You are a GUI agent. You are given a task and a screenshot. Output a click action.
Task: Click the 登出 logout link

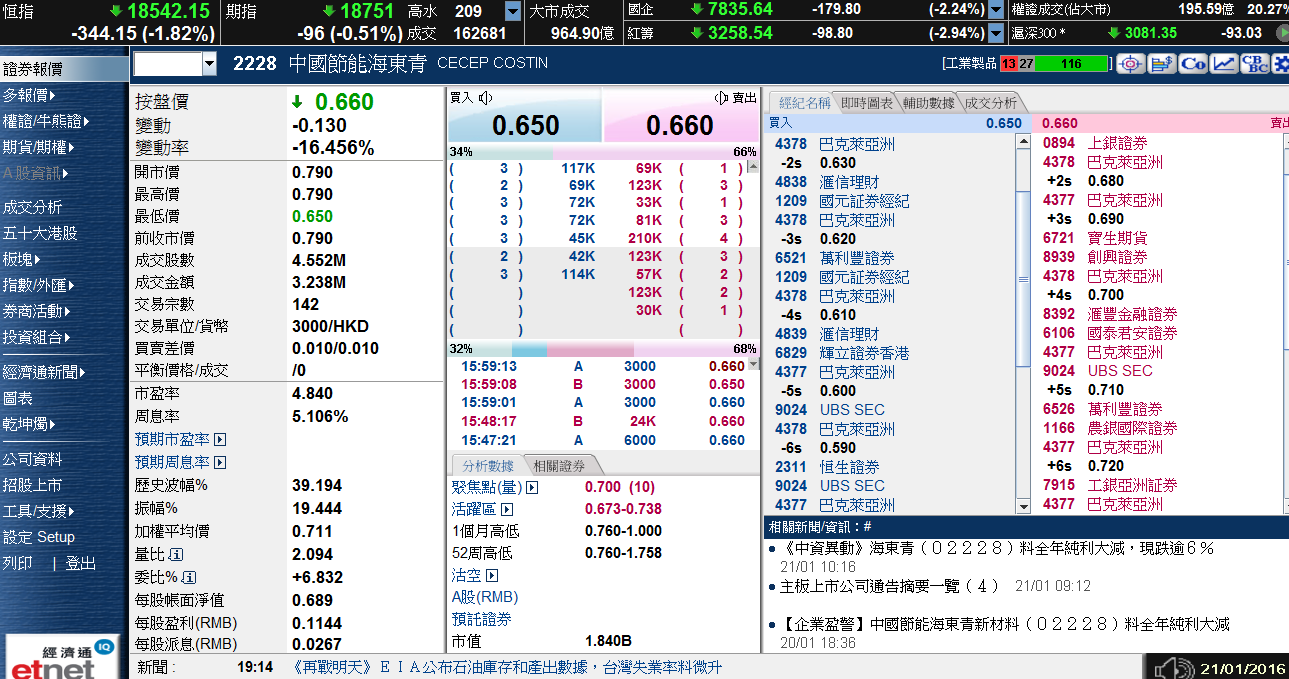[80, 563]
